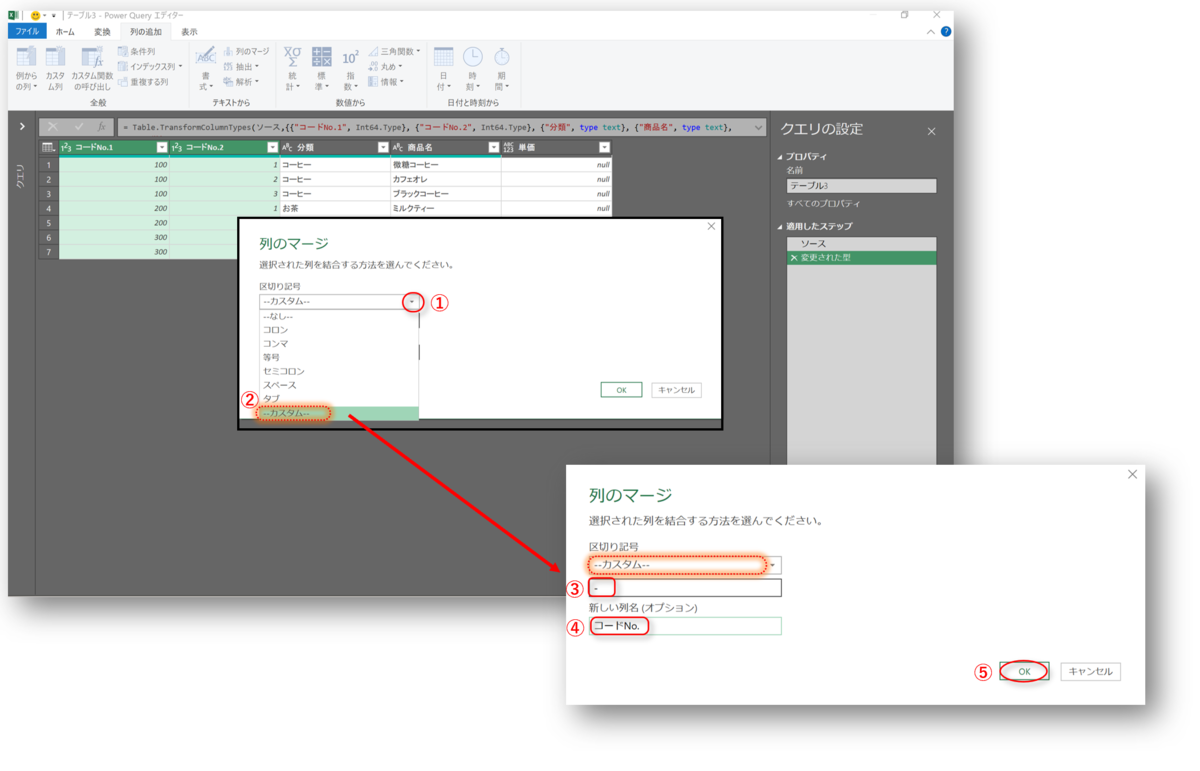Image resolution: width=1200 pixels, height=771 pixels.
Task: Click the formula bar cancel X icon
Action: click(x=53, y=127)
